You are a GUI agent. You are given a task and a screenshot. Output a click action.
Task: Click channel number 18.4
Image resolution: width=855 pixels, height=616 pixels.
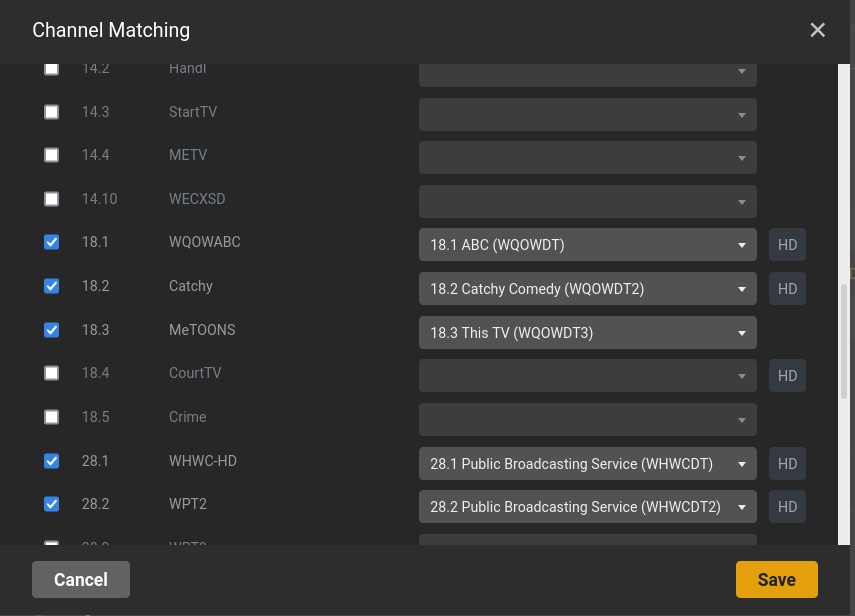click(x=95, y=373)
